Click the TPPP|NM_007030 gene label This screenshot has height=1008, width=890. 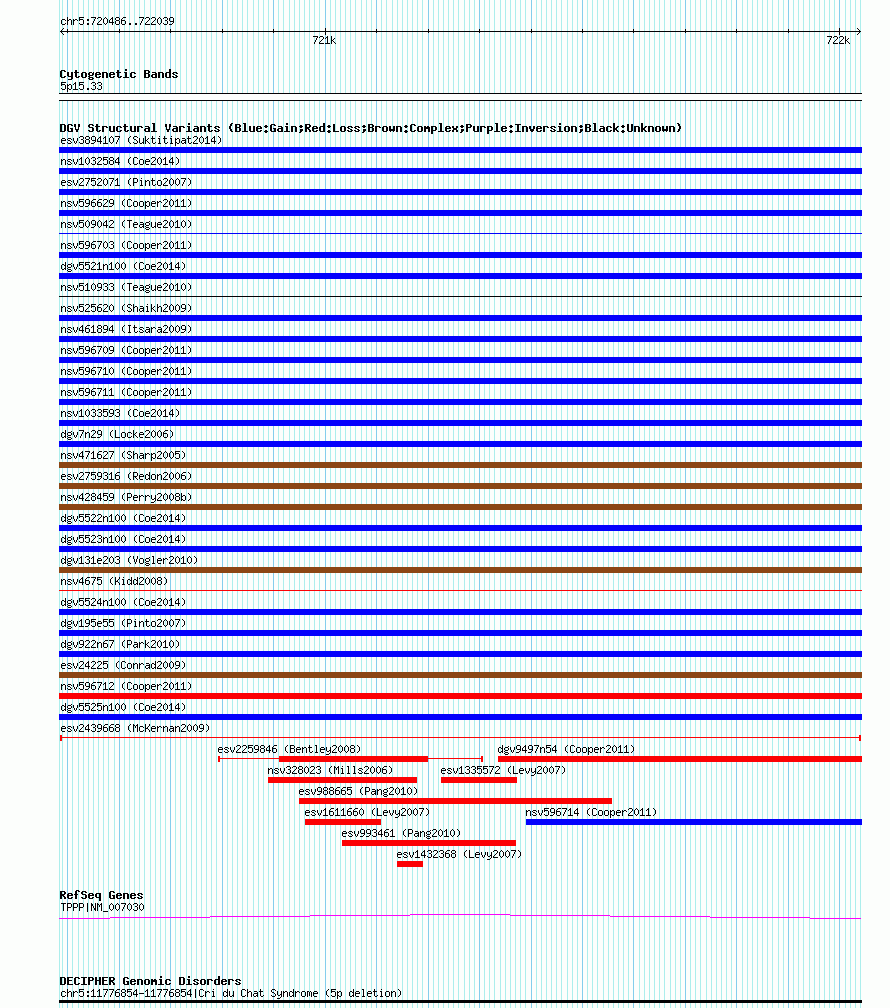(x=102, y=907)
